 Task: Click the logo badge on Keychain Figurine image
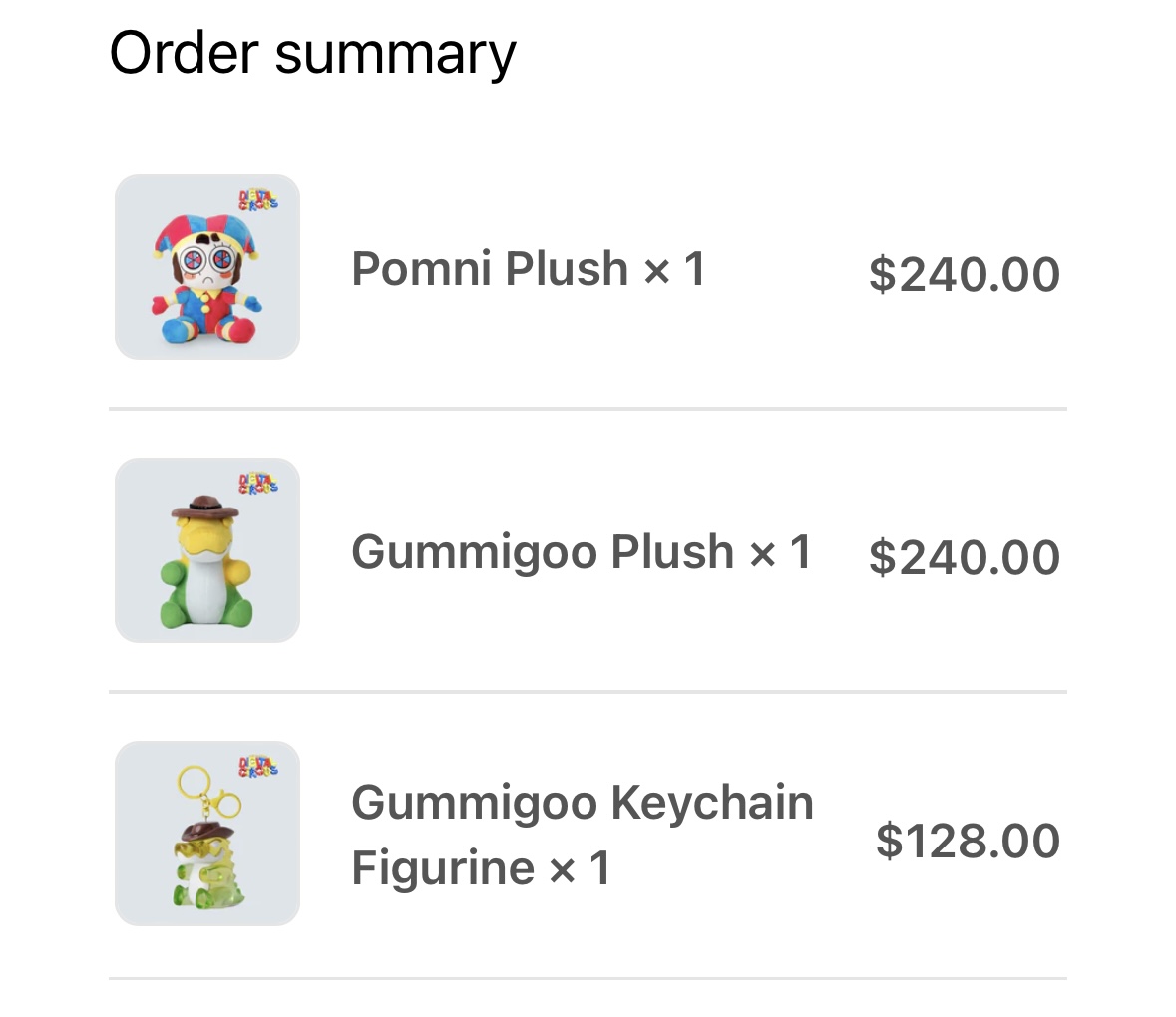(258, 767)
